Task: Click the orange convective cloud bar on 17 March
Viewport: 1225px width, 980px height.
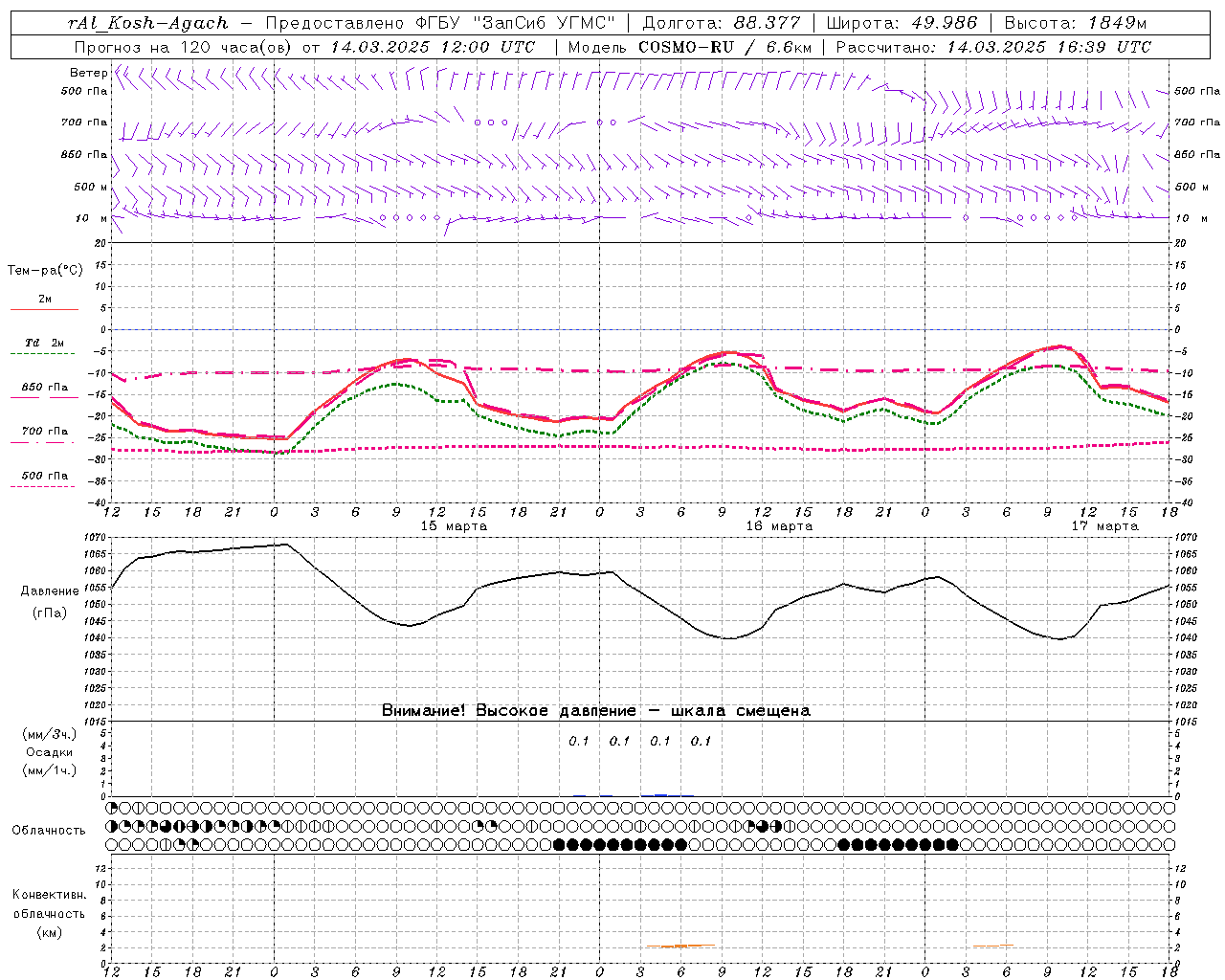Action: 993,947
